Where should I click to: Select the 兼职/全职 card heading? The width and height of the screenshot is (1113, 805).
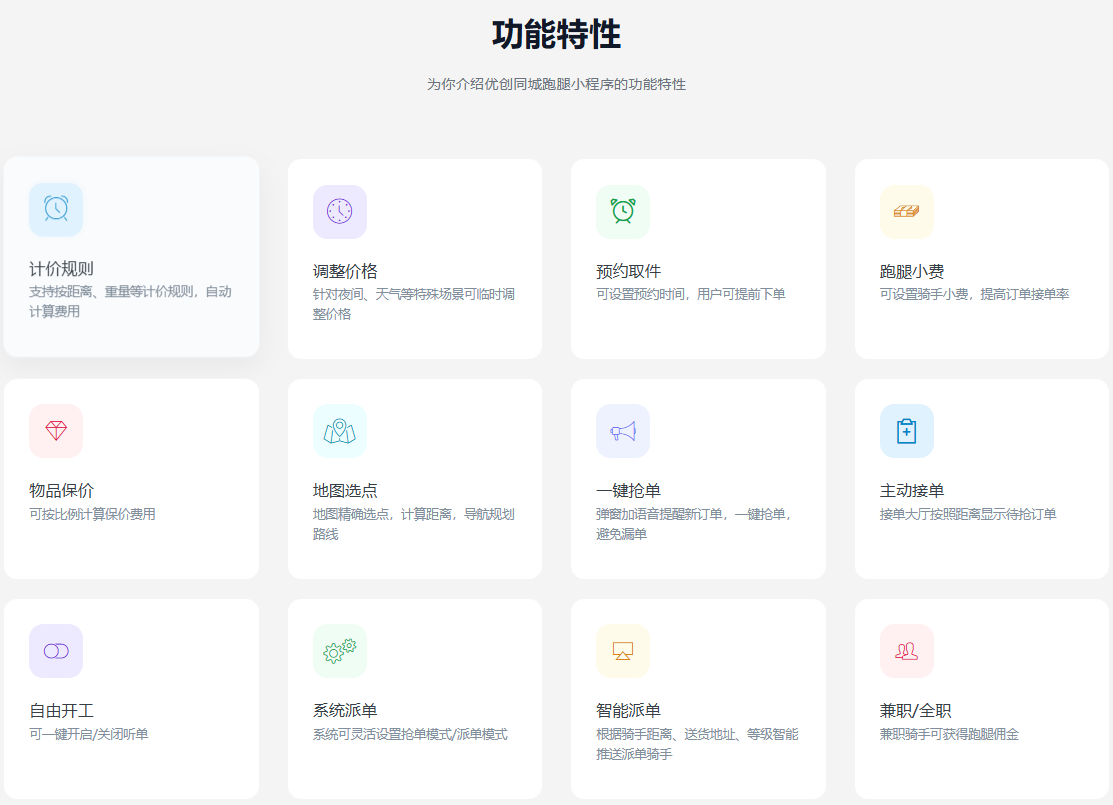point(915,711)
